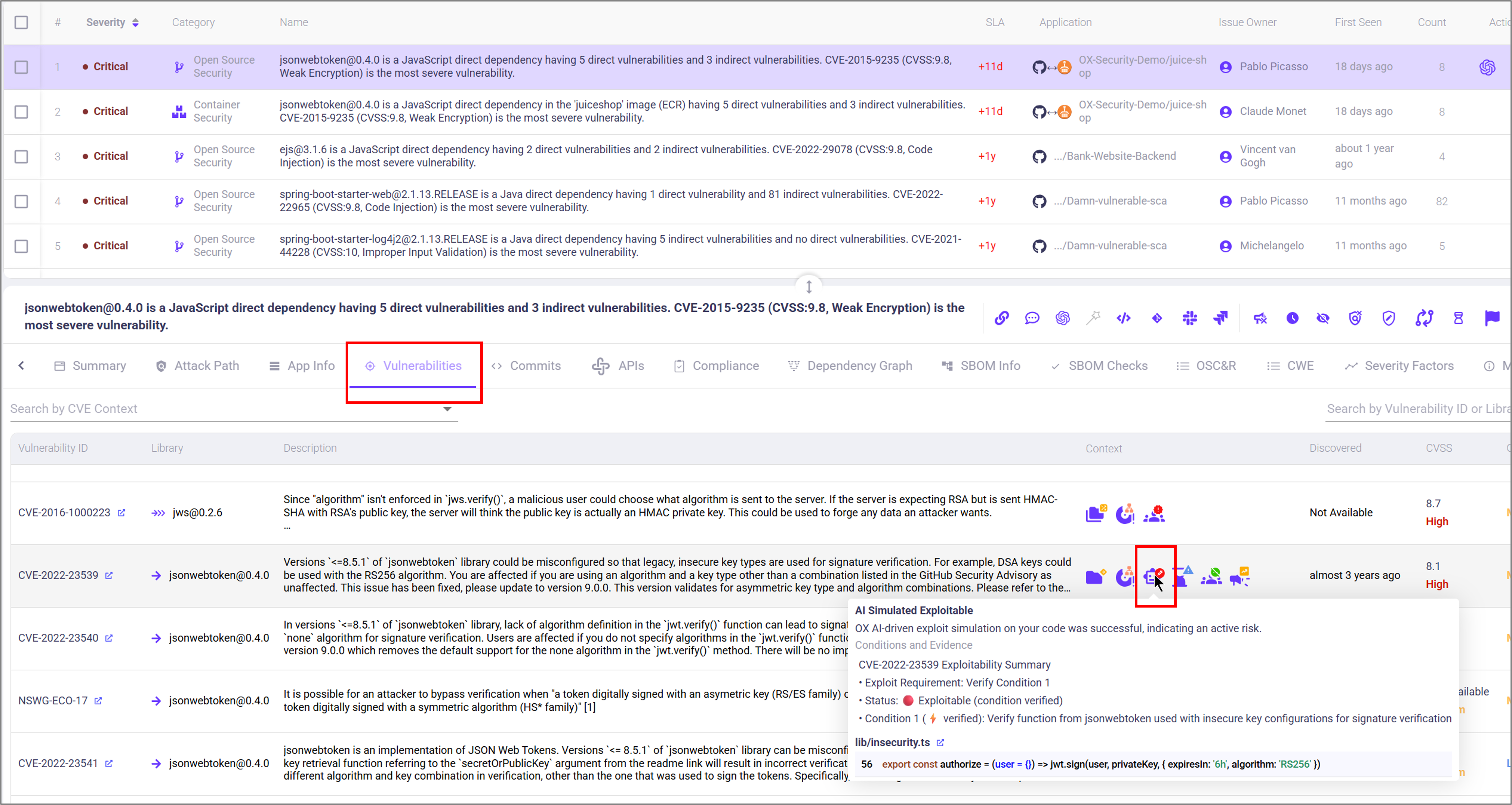Open the Dependency Graph tab
The height and width of the screenshot is (805, 1512).
point(850,366)
